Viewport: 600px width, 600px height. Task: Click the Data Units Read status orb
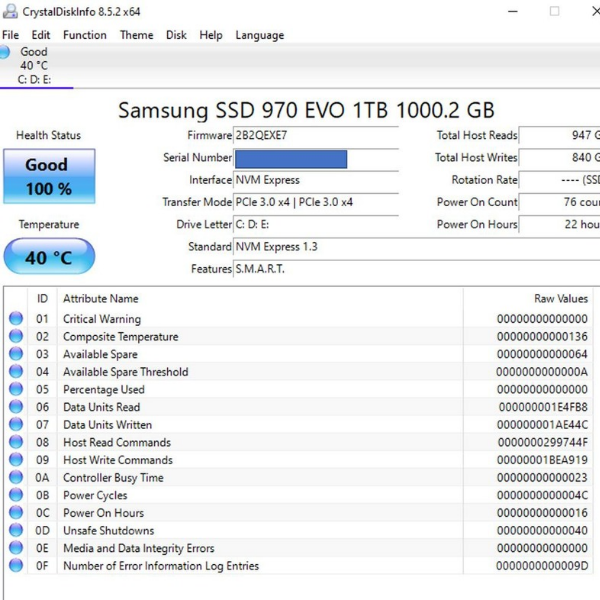click(x=16, y=406)
